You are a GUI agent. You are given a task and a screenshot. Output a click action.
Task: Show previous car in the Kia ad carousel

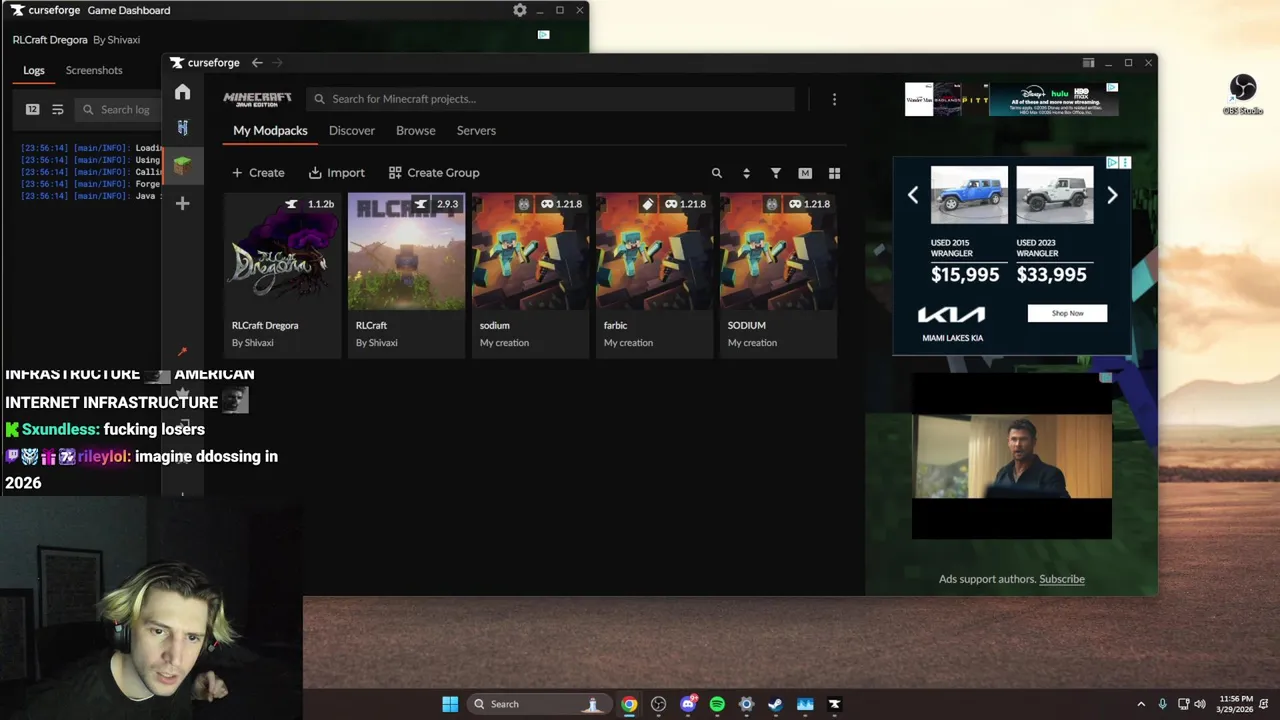pos(913,196)
